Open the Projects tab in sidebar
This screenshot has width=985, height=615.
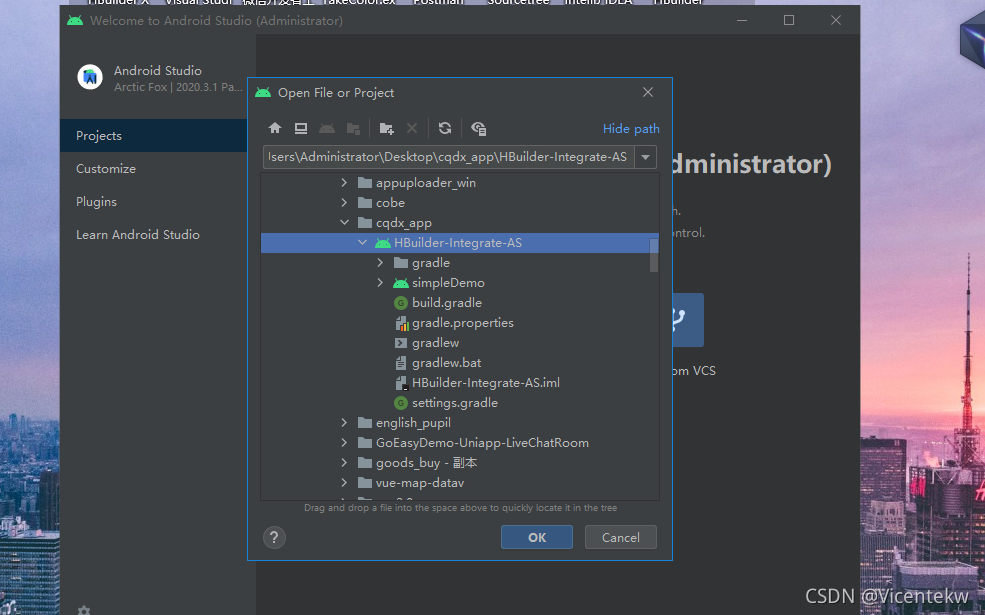[154, 136]
